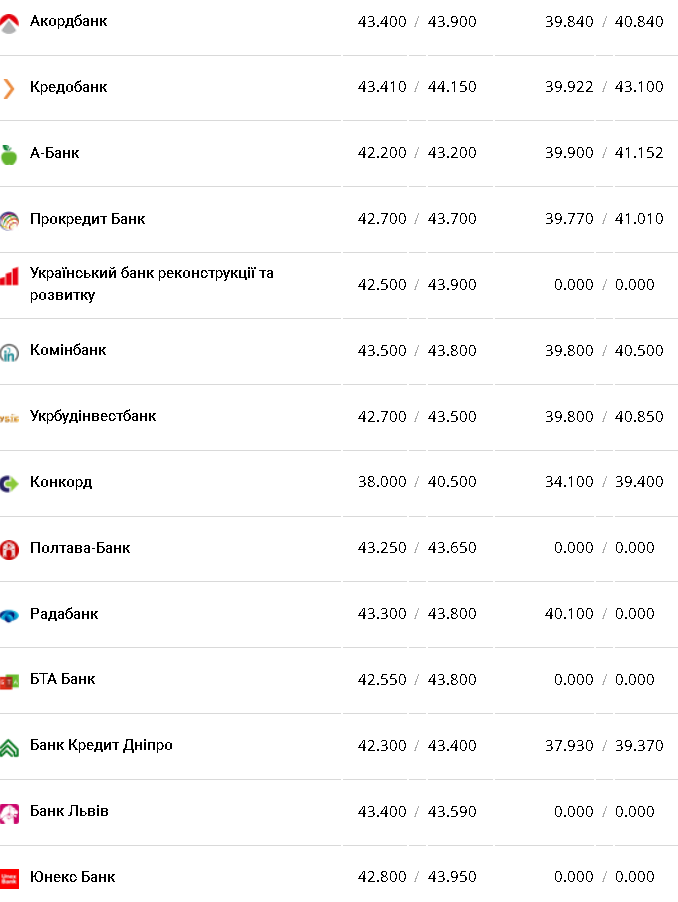678x902 pixels.
Task: Click the Конкорд logo icon
Action: 9,483
